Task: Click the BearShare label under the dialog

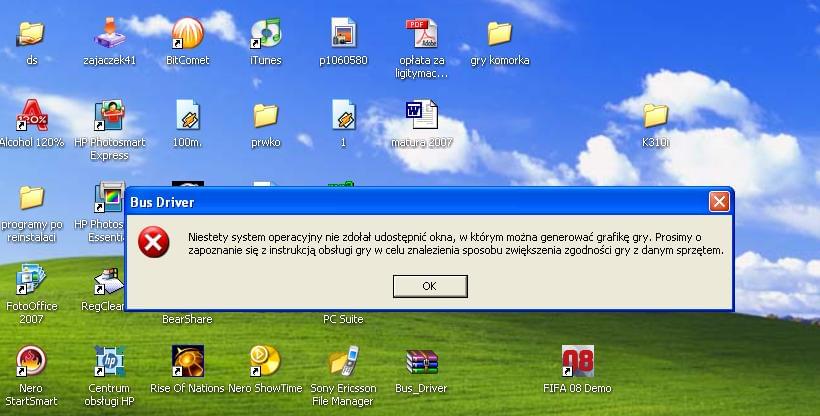Action: (x=187, y=319)
